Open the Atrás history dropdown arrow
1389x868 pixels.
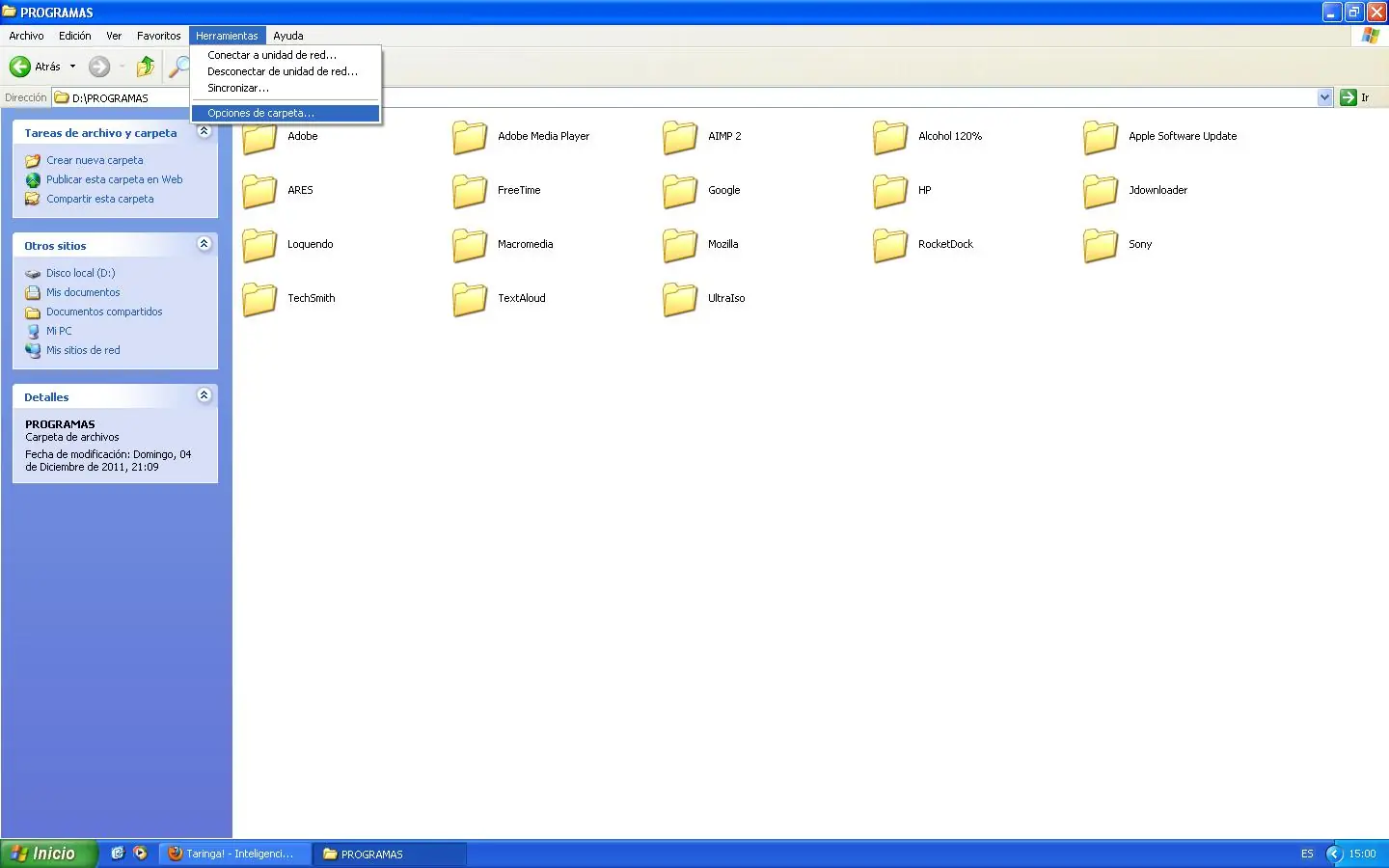[72, 67]
